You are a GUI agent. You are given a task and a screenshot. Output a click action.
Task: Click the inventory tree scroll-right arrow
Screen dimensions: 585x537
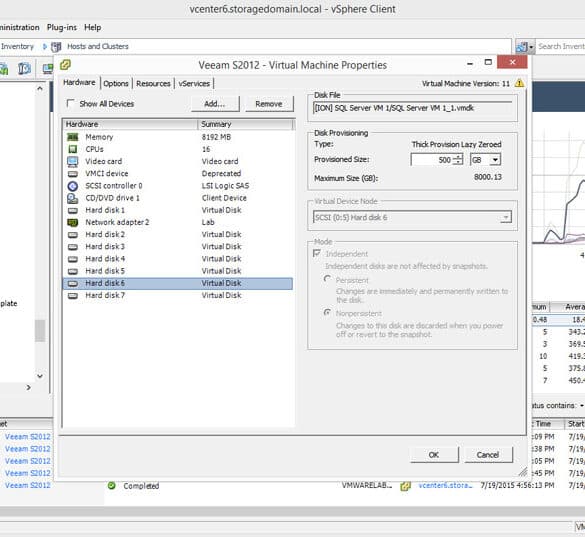(x=29, y=388)
